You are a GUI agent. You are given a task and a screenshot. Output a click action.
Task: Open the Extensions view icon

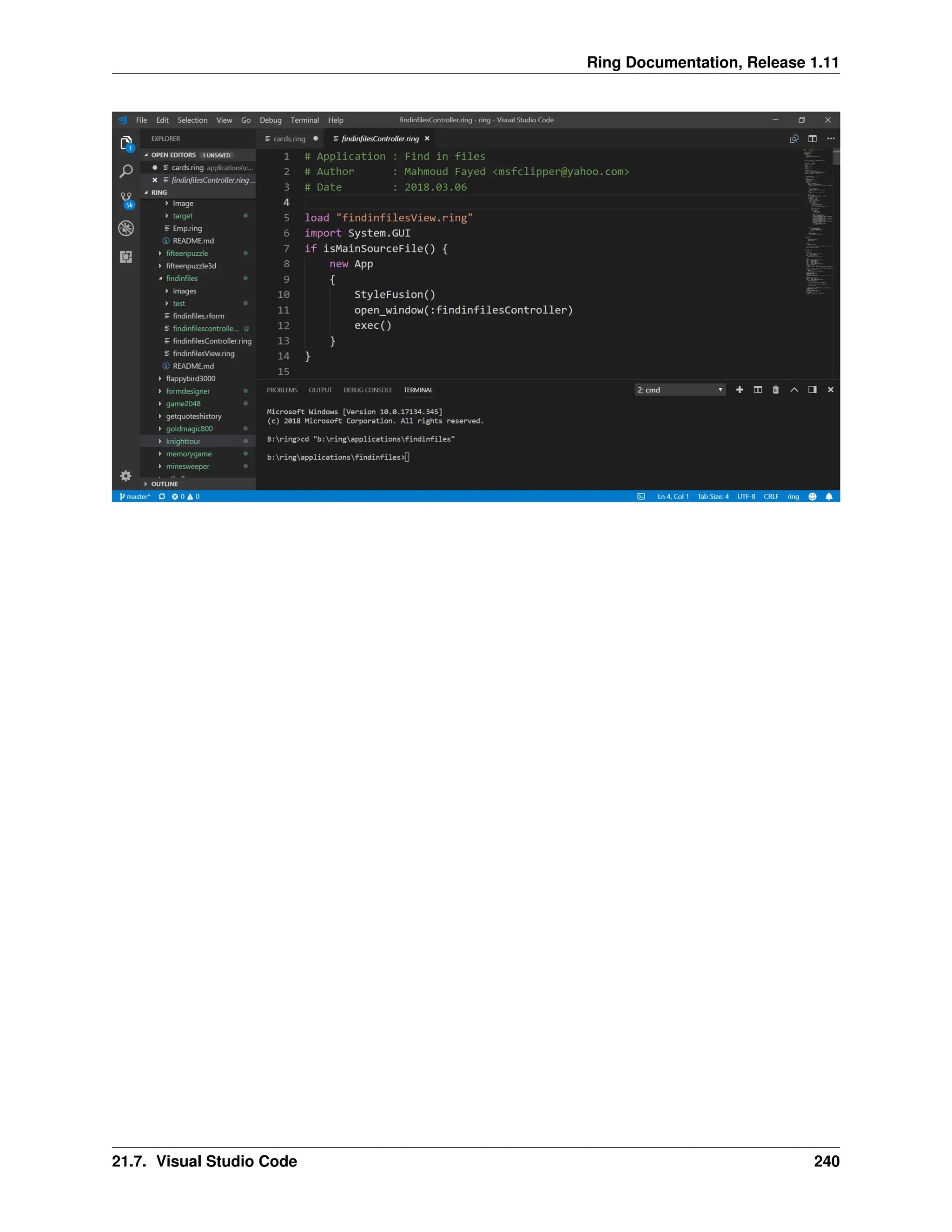point(126,257)
